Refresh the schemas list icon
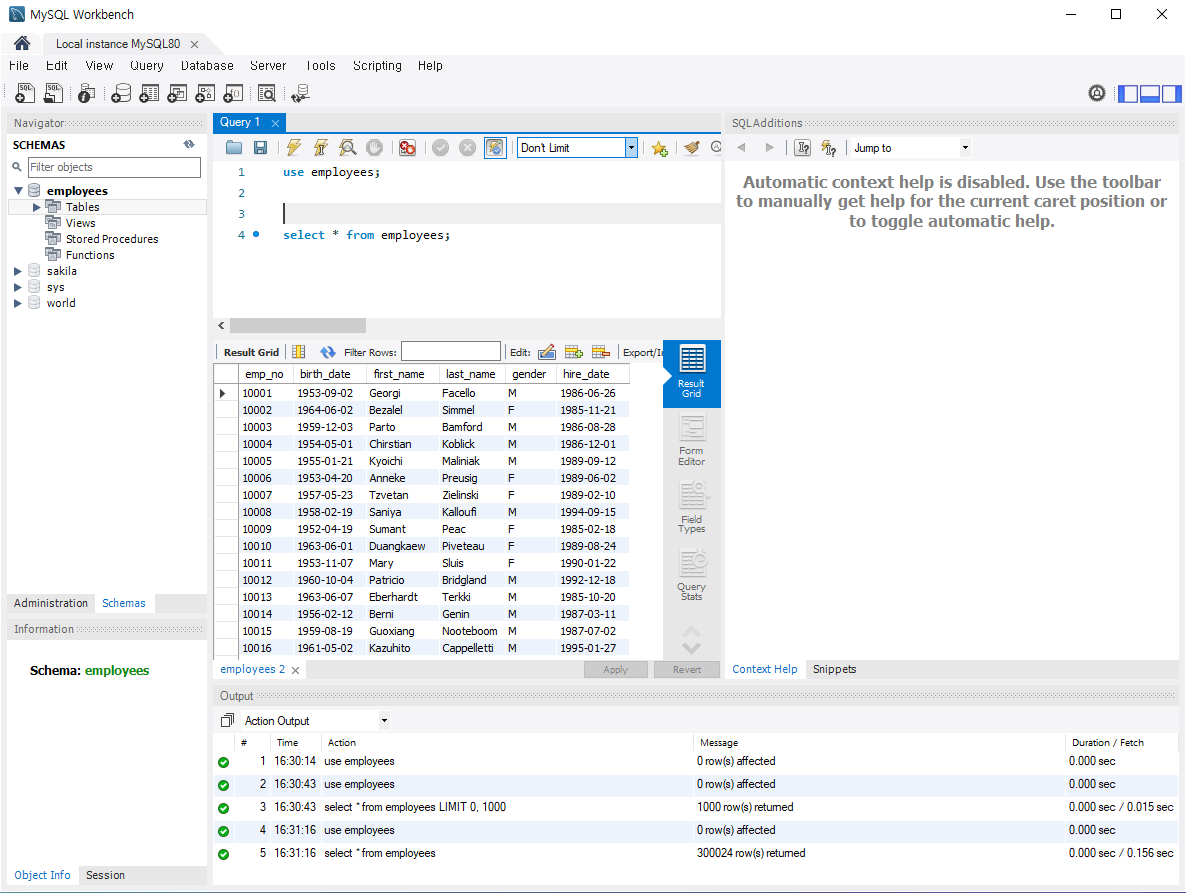The width and height of the screenshot is (1186, 893). (x=189, y=144)
